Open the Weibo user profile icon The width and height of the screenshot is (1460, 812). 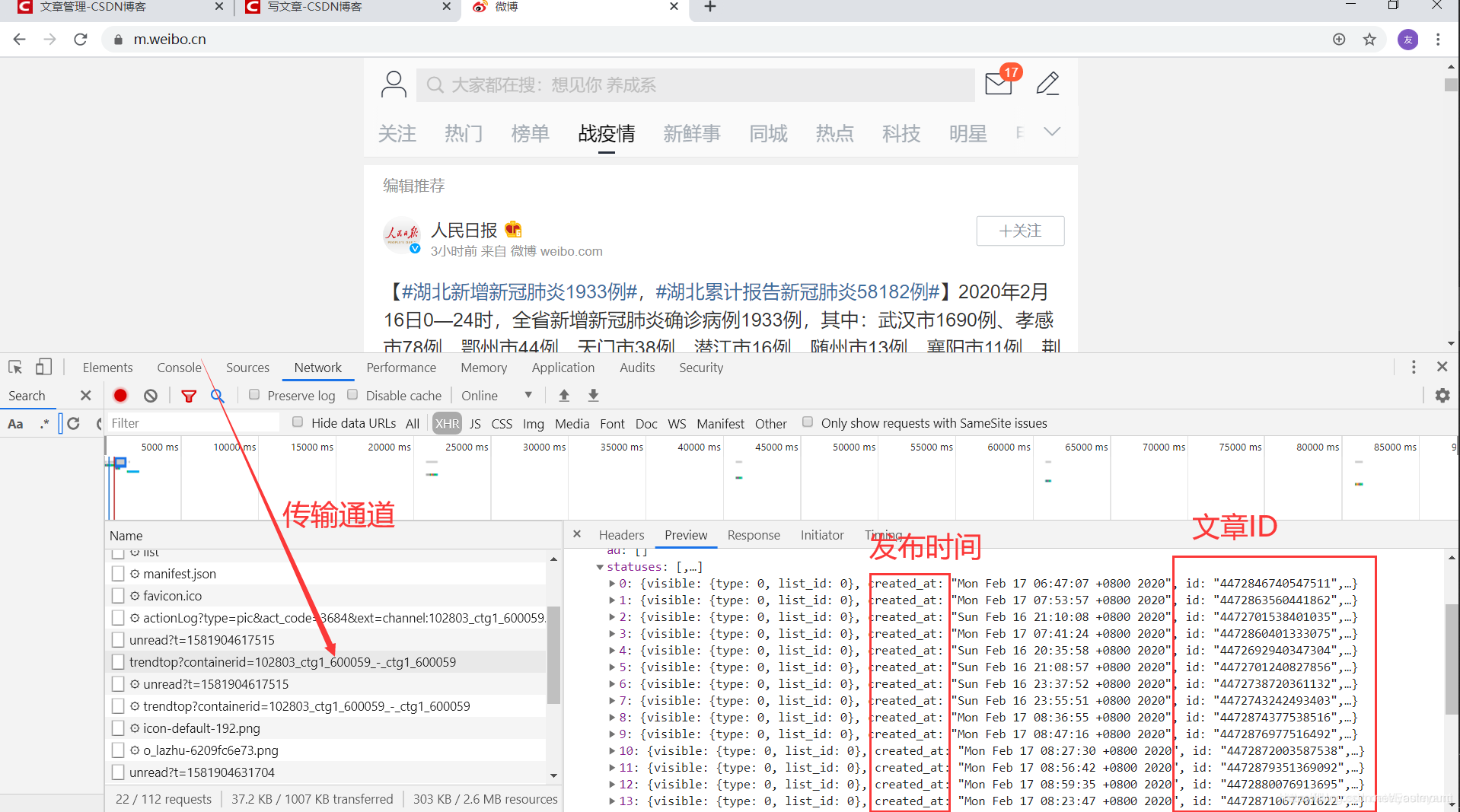[x=394, y=84]
